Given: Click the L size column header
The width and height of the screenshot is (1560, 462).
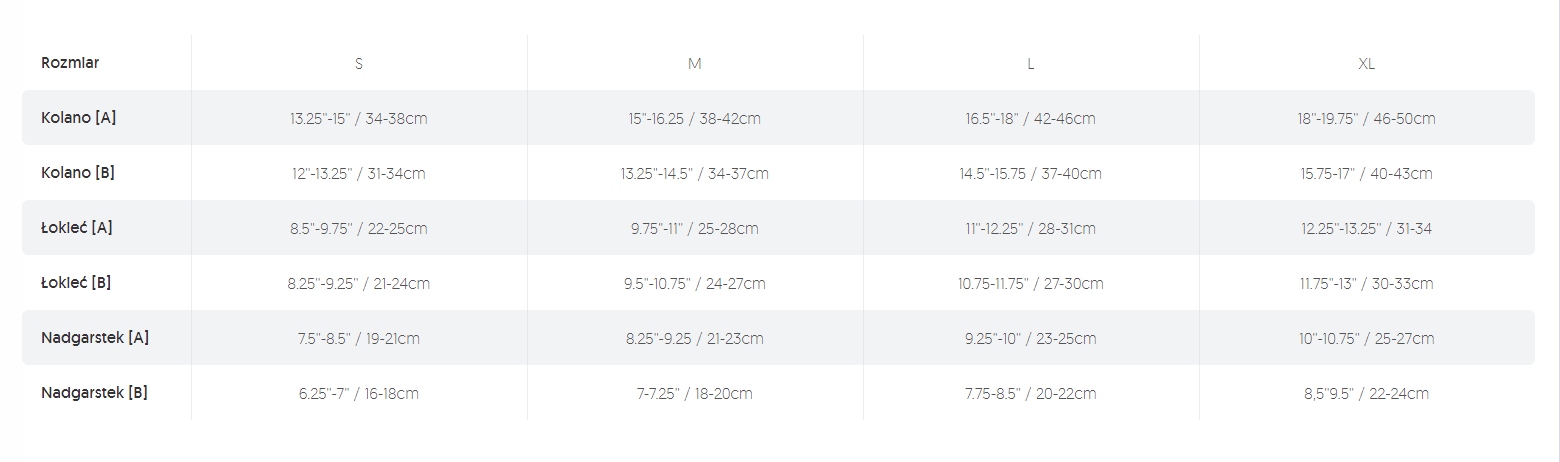Looking at the screenshot, I should tap(1031, 63).
